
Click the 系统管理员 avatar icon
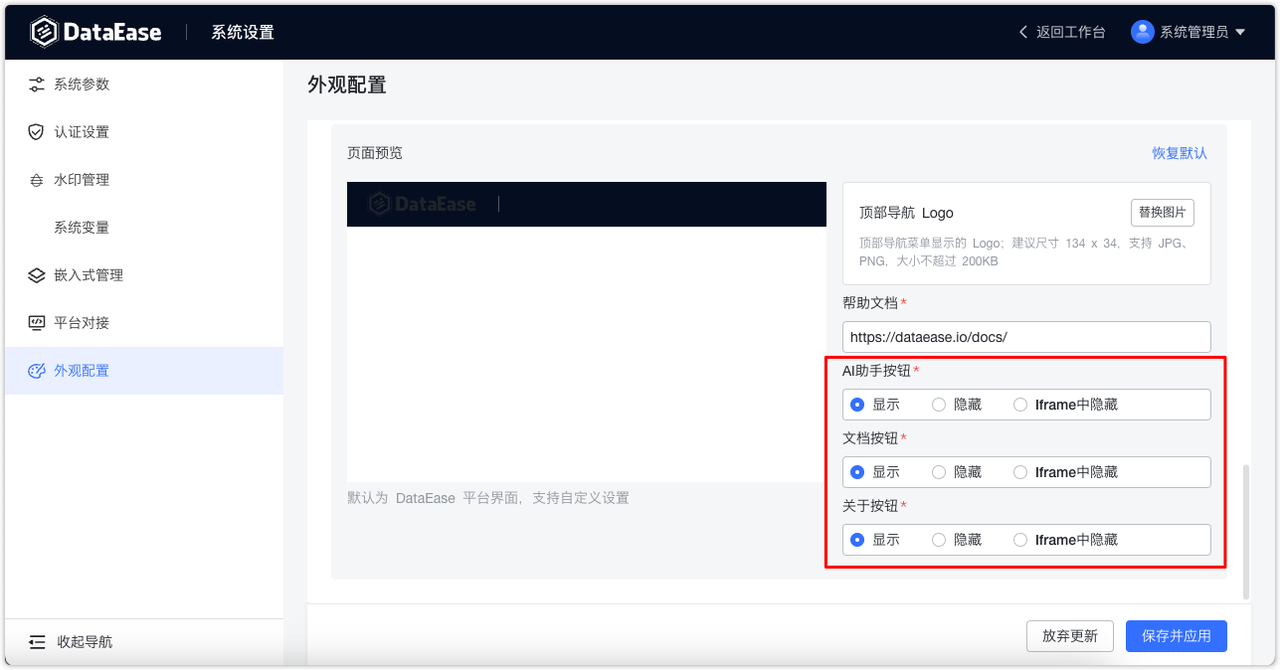(x=1142, y=31)
